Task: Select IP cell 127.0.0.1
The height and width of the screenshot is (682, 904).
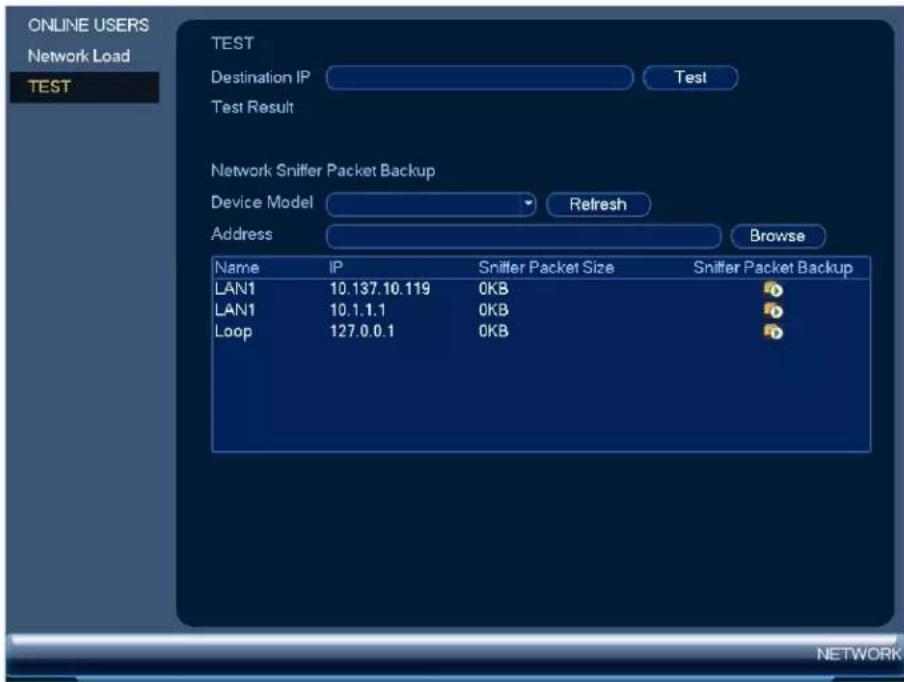Action: [362, 331]
